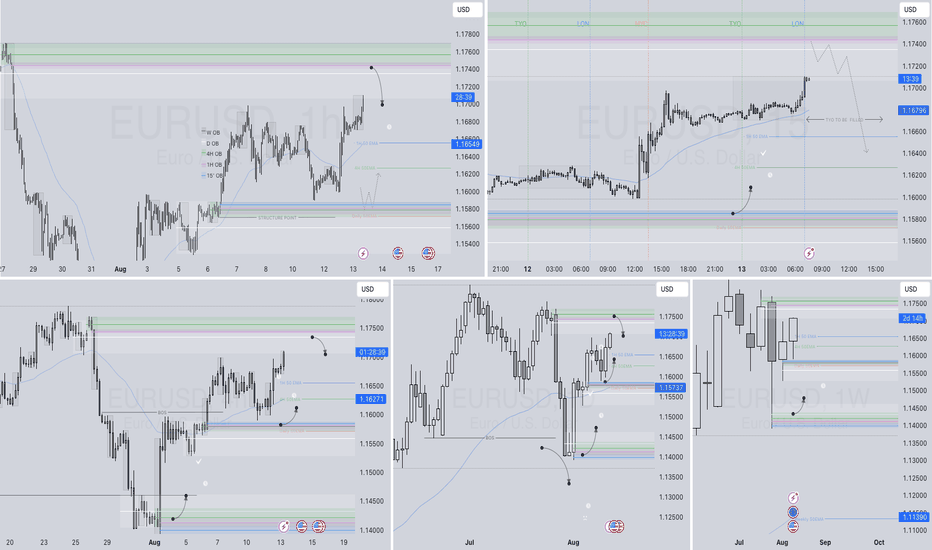
Task: Click the 'TYO TO BE FILLED' annotation text
Action: (x=844, y=120)
